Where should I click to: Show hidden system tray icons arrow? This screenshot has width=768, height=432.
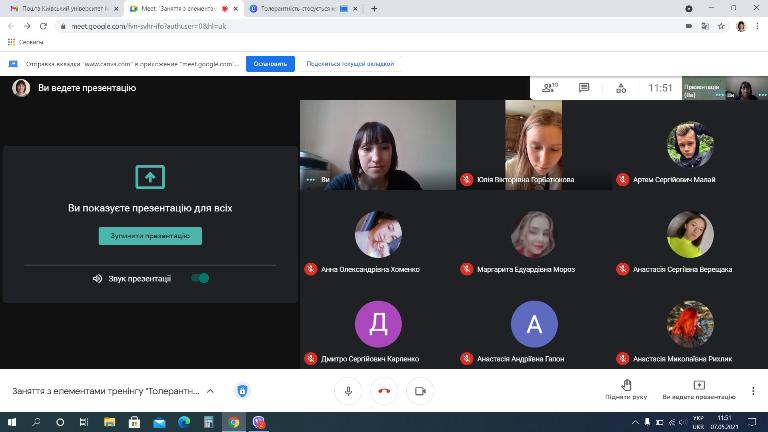[x=635, y=422]
